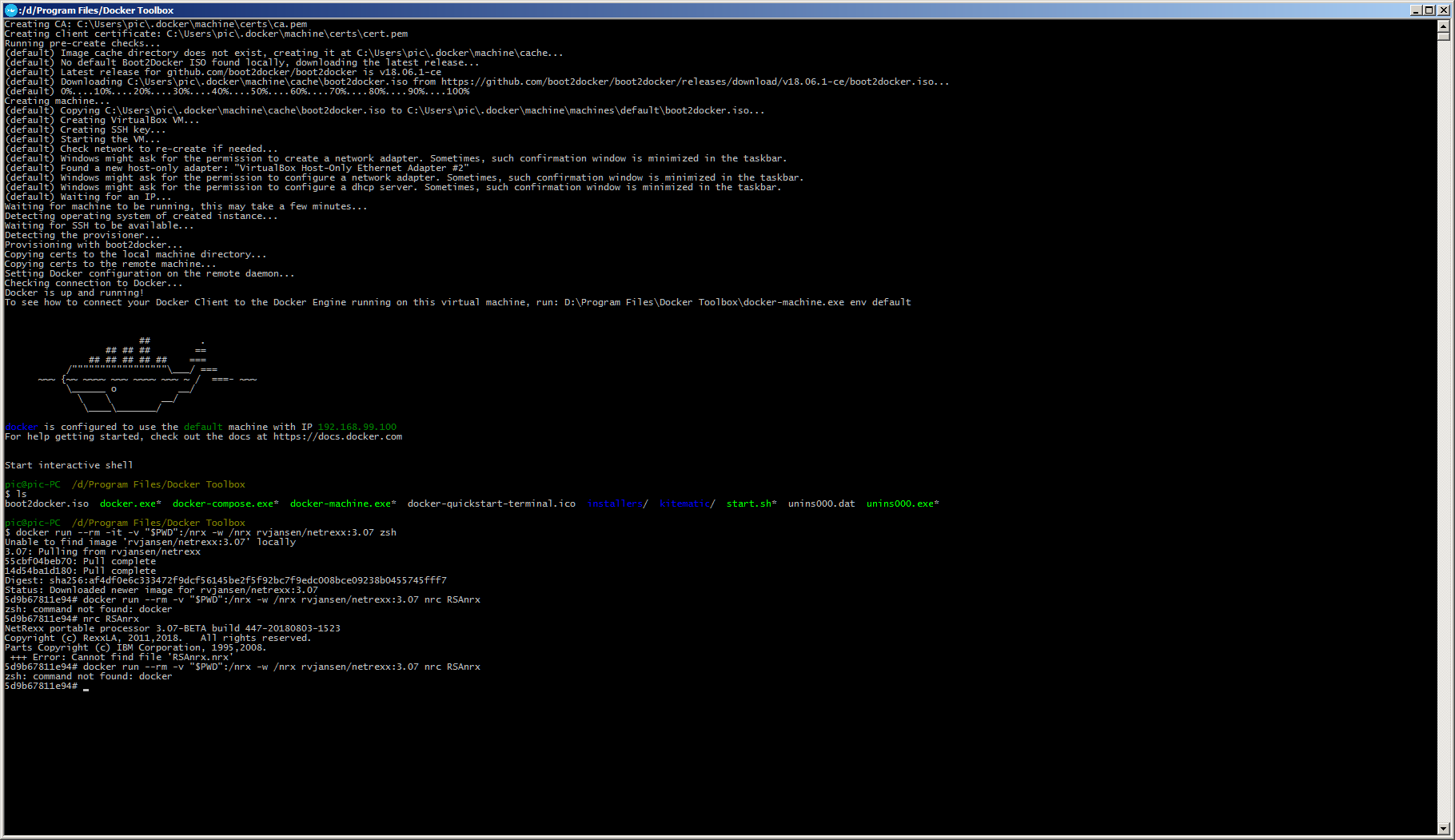
Task: Click the green IP address 192.168.99.100
Action: click(x=357, y=428)
